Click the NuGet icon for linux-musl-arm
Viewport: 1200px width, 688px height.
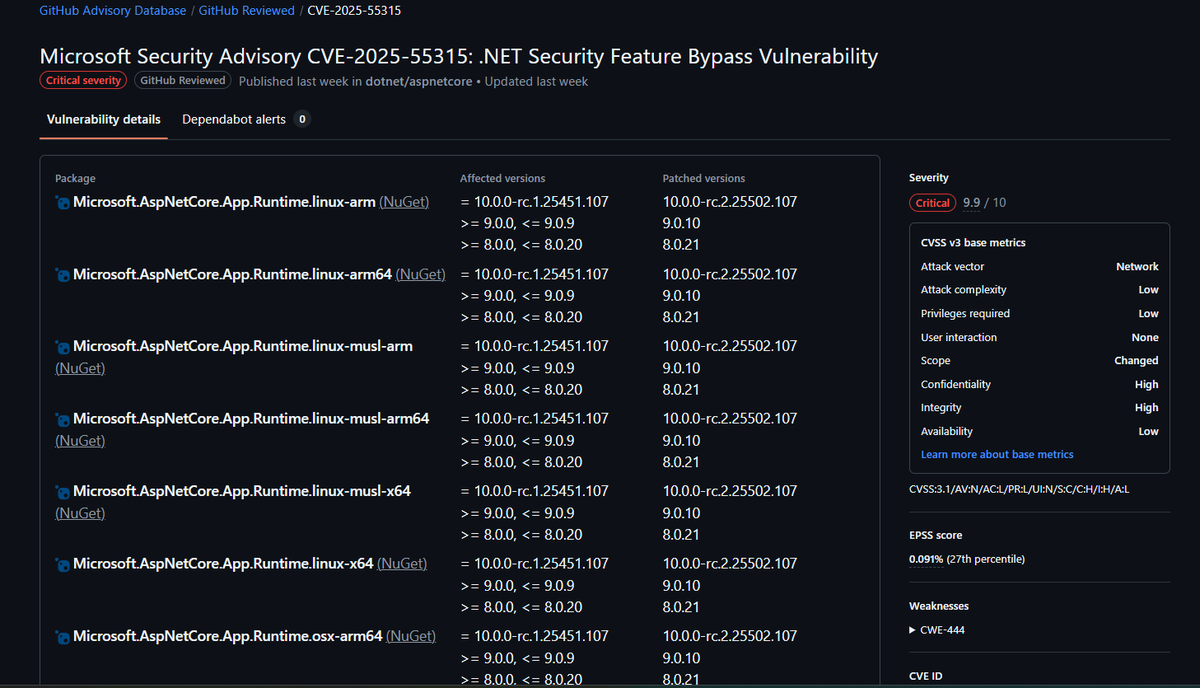point(62,347)
